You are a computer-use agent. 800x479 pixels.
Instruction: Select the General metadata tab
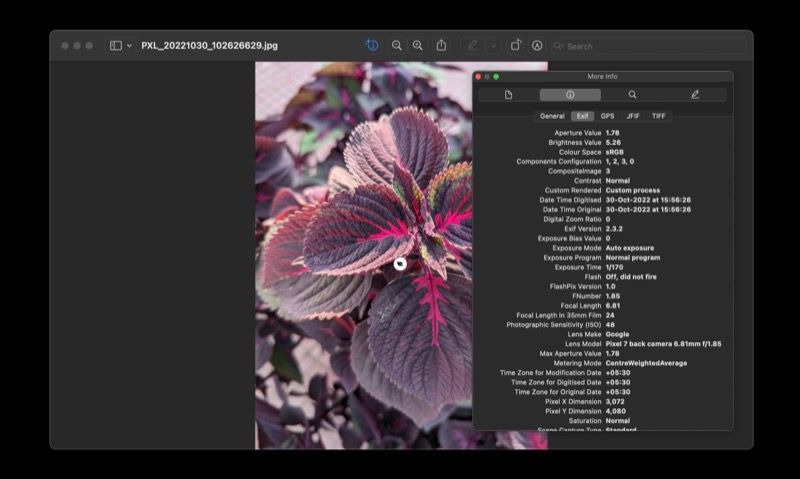point(552,116)
